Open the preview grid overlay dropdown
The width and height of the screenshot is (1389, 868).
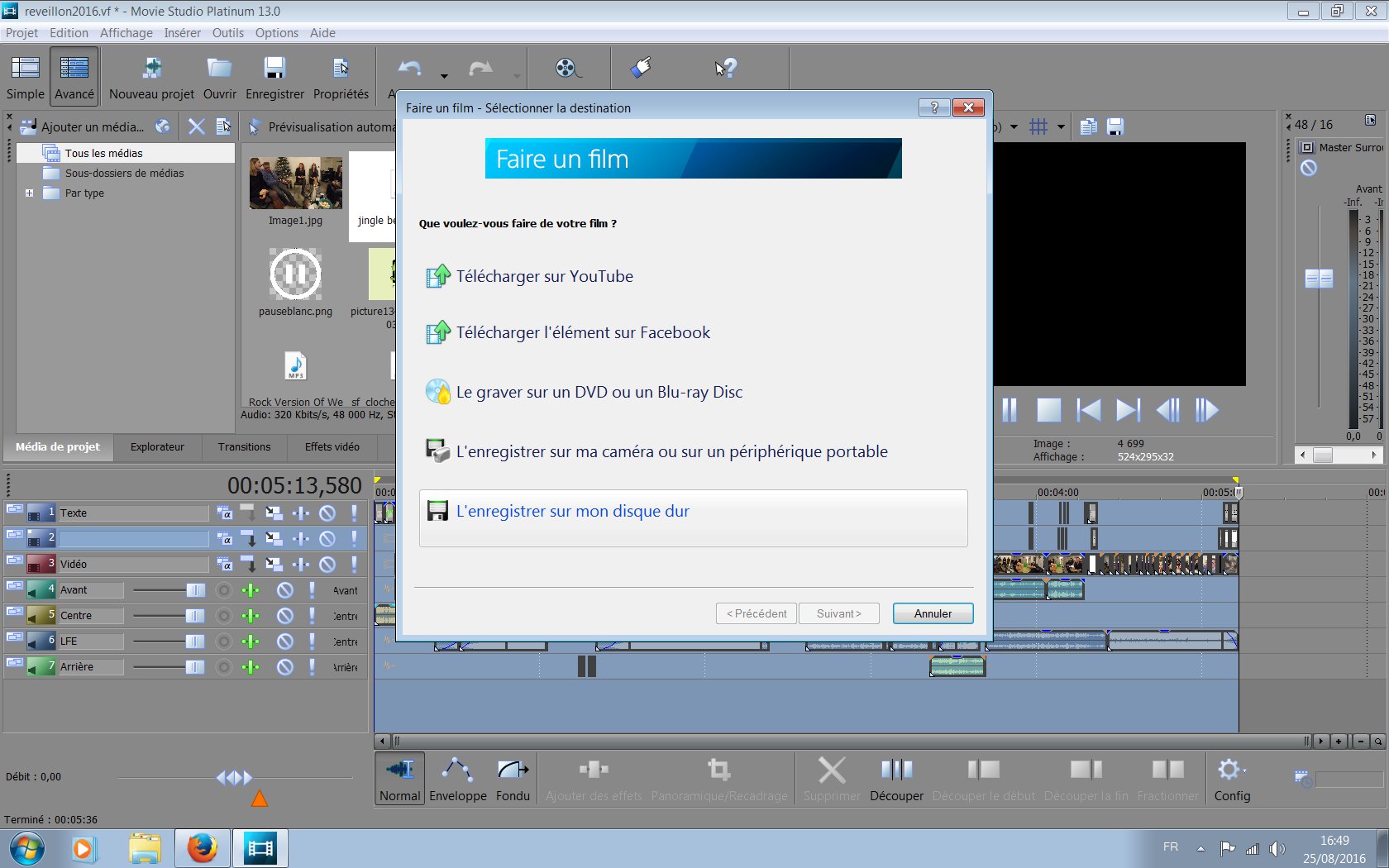[1061, 127]
